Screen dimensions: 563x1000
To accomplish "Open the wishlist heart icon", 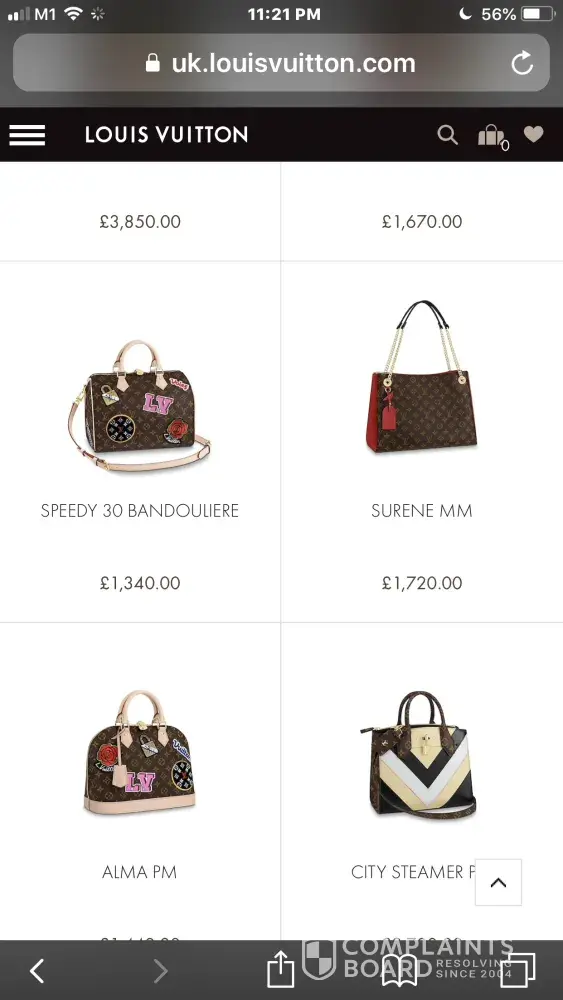I will (534, 134).
